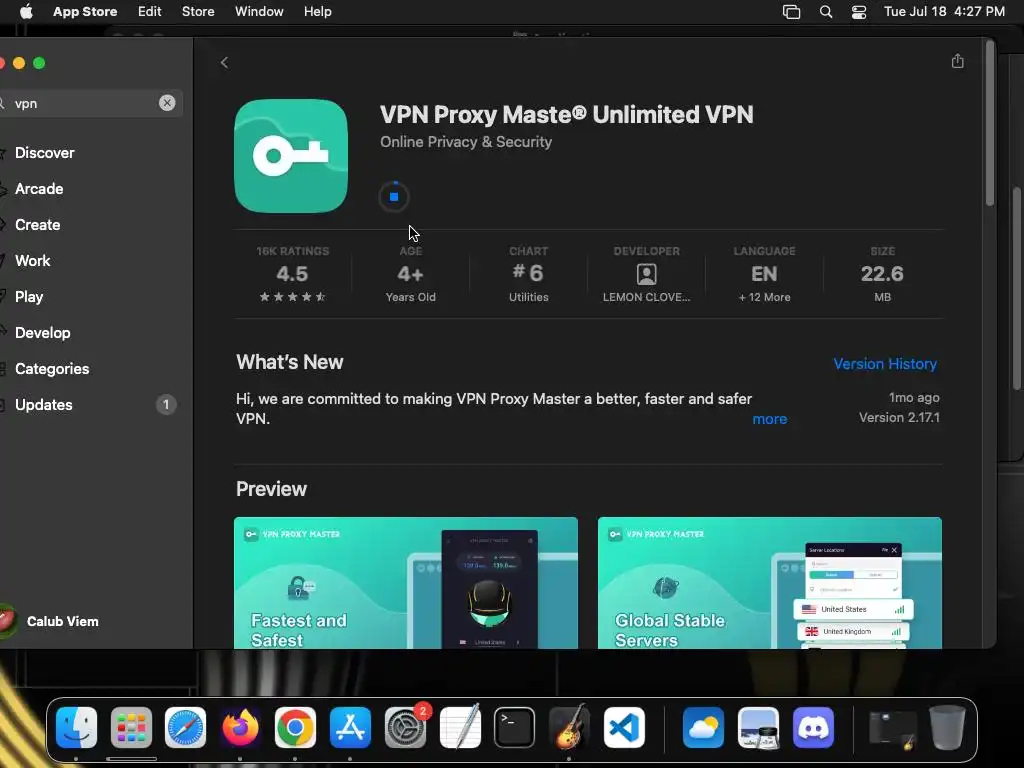
Task: Open the App Store menu
Action: tap(85, 11)
